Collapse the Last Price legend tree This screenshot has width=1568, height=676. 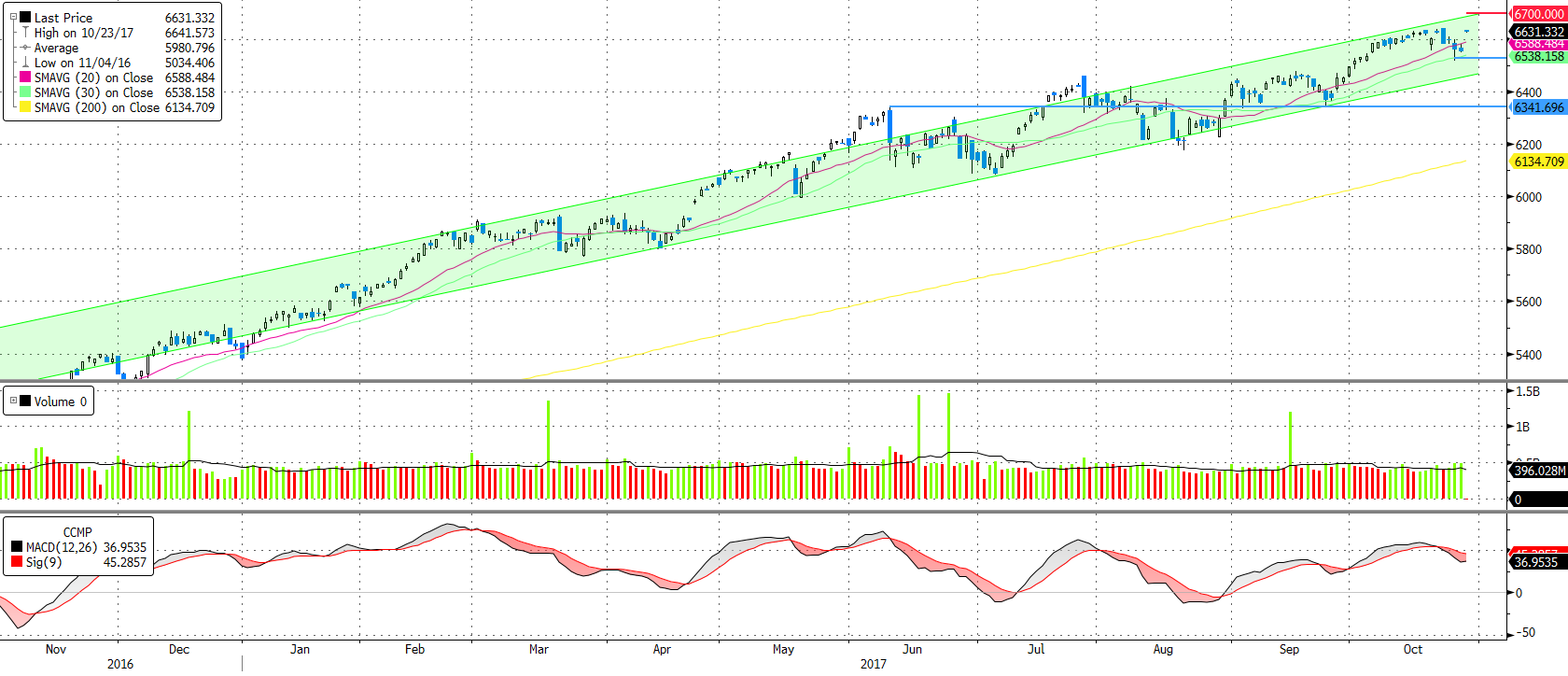pos(13,17)
